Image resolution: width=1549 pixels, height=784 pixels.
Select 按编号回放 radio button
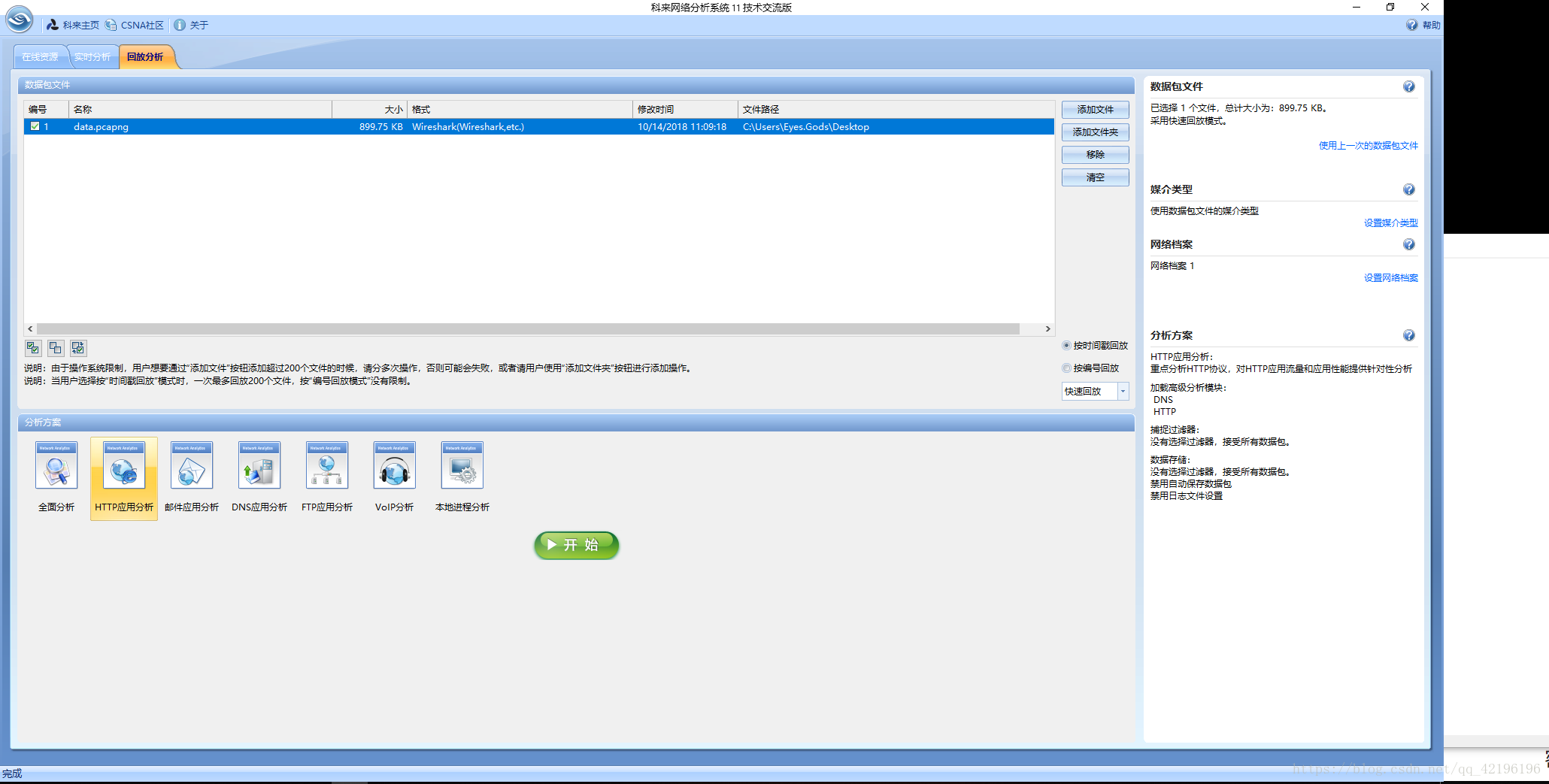click(x=1066, y=368)
